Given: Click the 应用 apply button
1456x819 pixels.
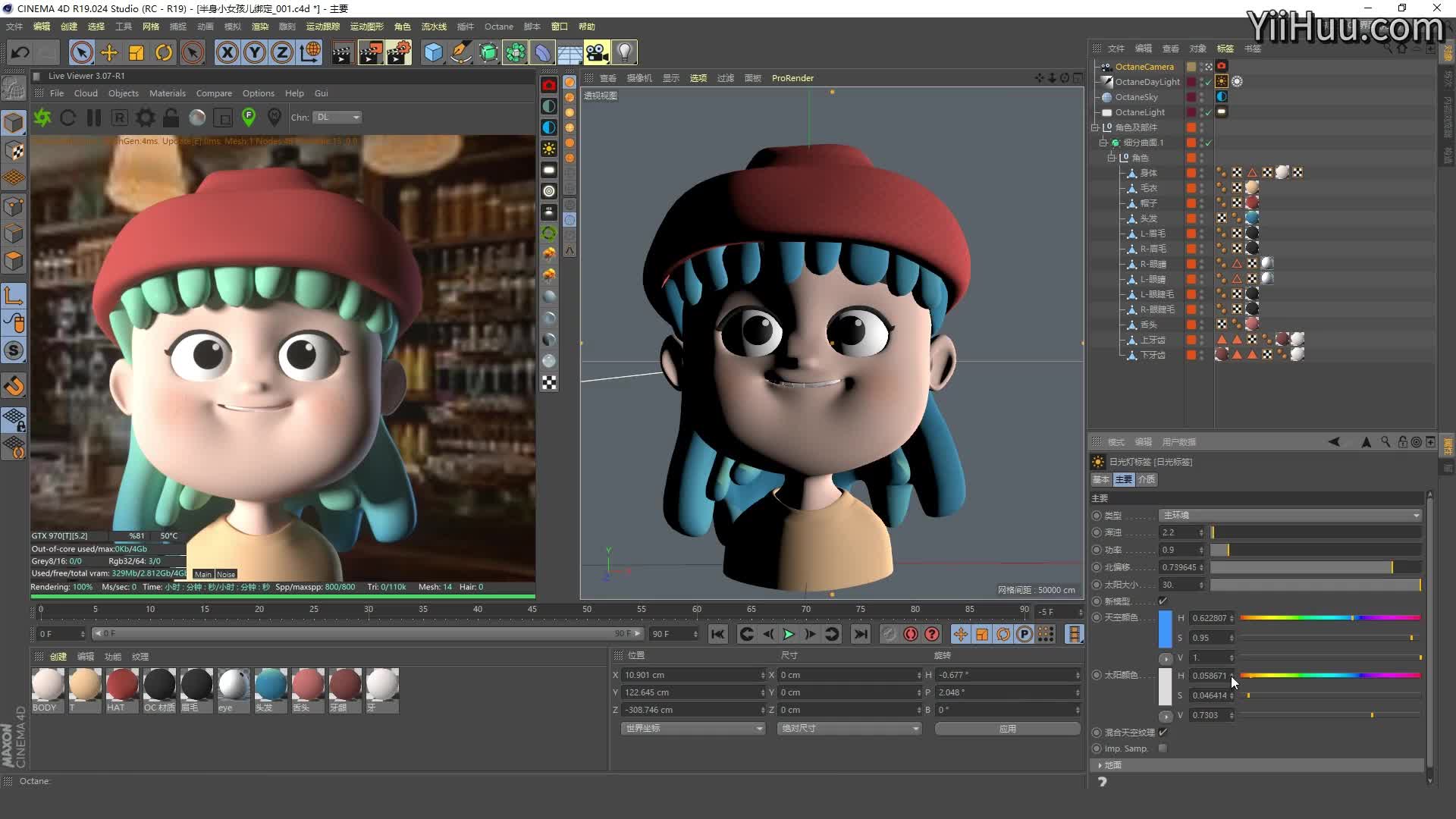Looking at the screenshot, I should tap(1007, 729).
